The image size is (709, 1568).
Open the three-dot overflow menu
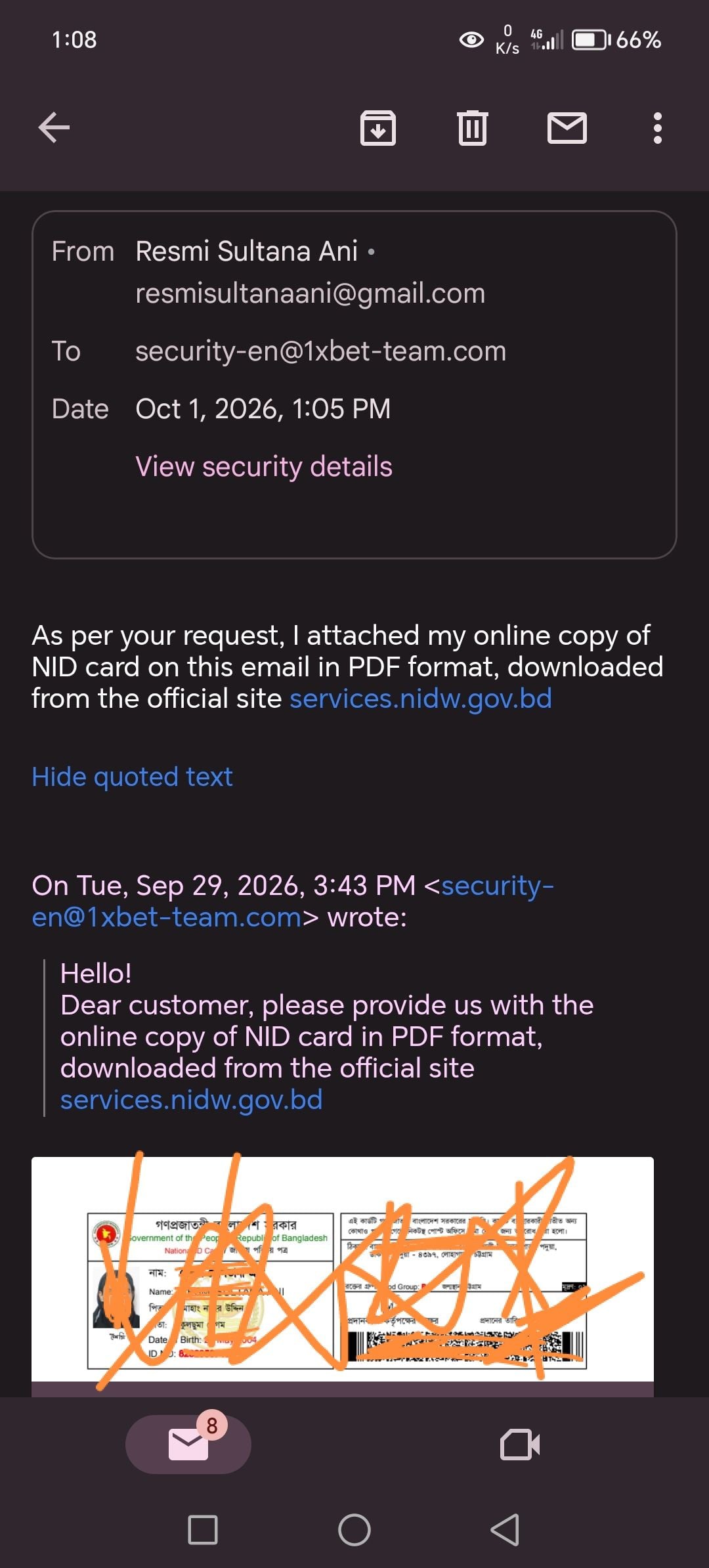click(657, 127)
